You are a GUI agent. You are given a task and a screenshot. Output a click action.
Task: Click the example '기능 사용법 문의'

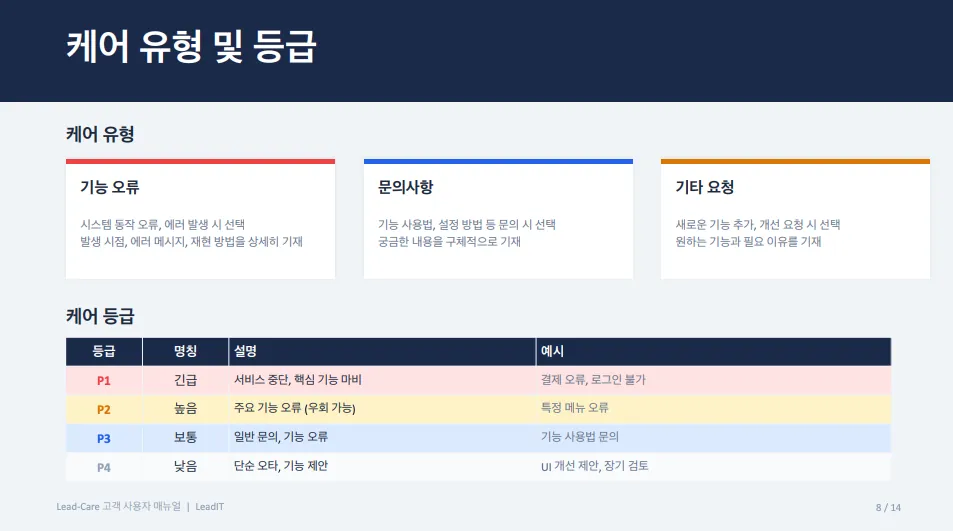(580, 437)
